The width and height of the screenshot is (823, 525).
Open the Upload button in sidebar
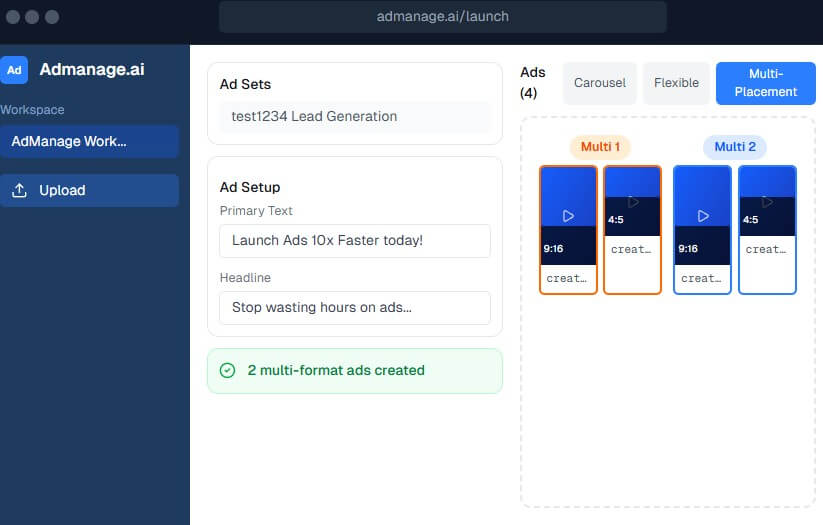pos(89,190)
